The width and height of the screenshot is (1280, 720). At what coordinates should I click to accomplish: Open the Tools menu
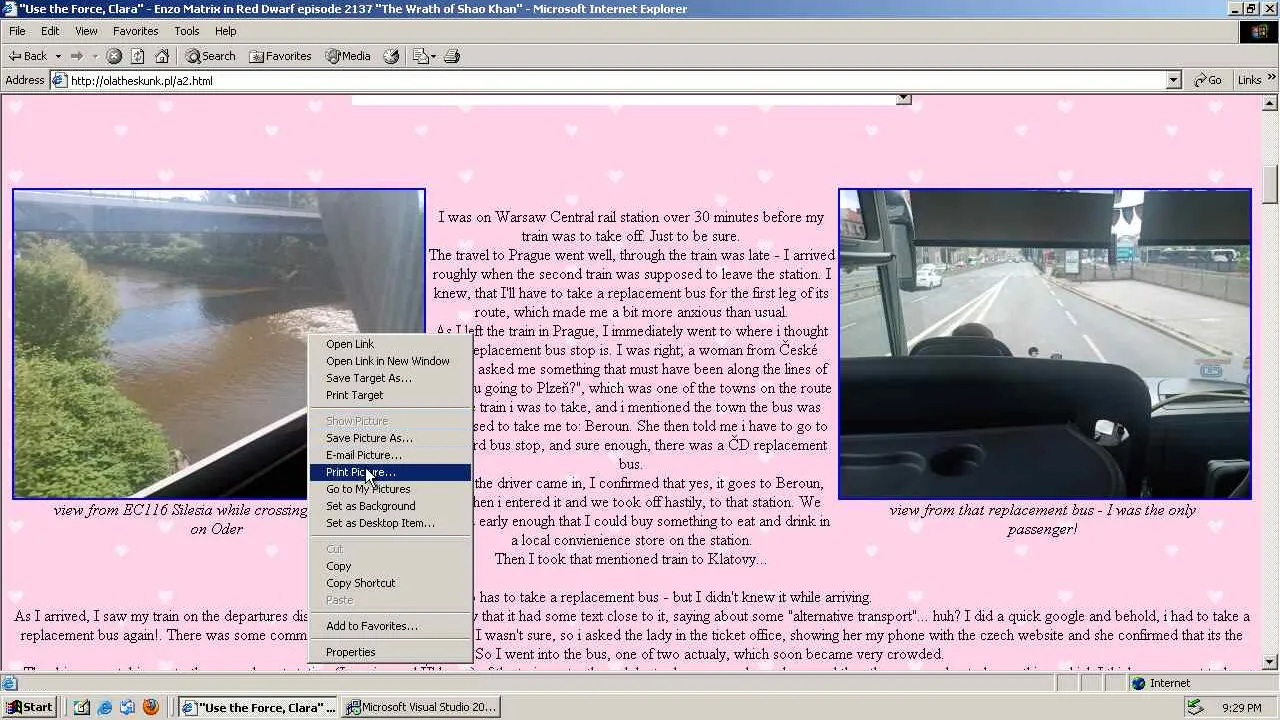187,31
